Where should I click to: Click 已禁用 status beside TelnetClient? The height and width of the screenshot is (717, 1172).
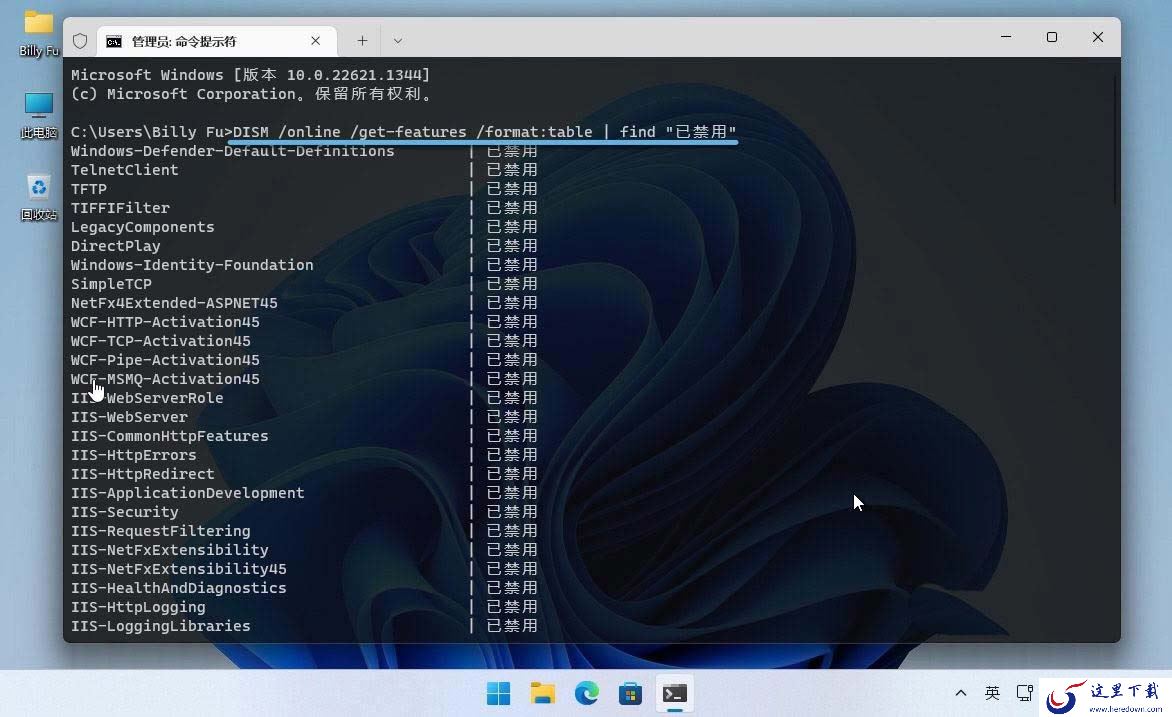tap(512, 170)
